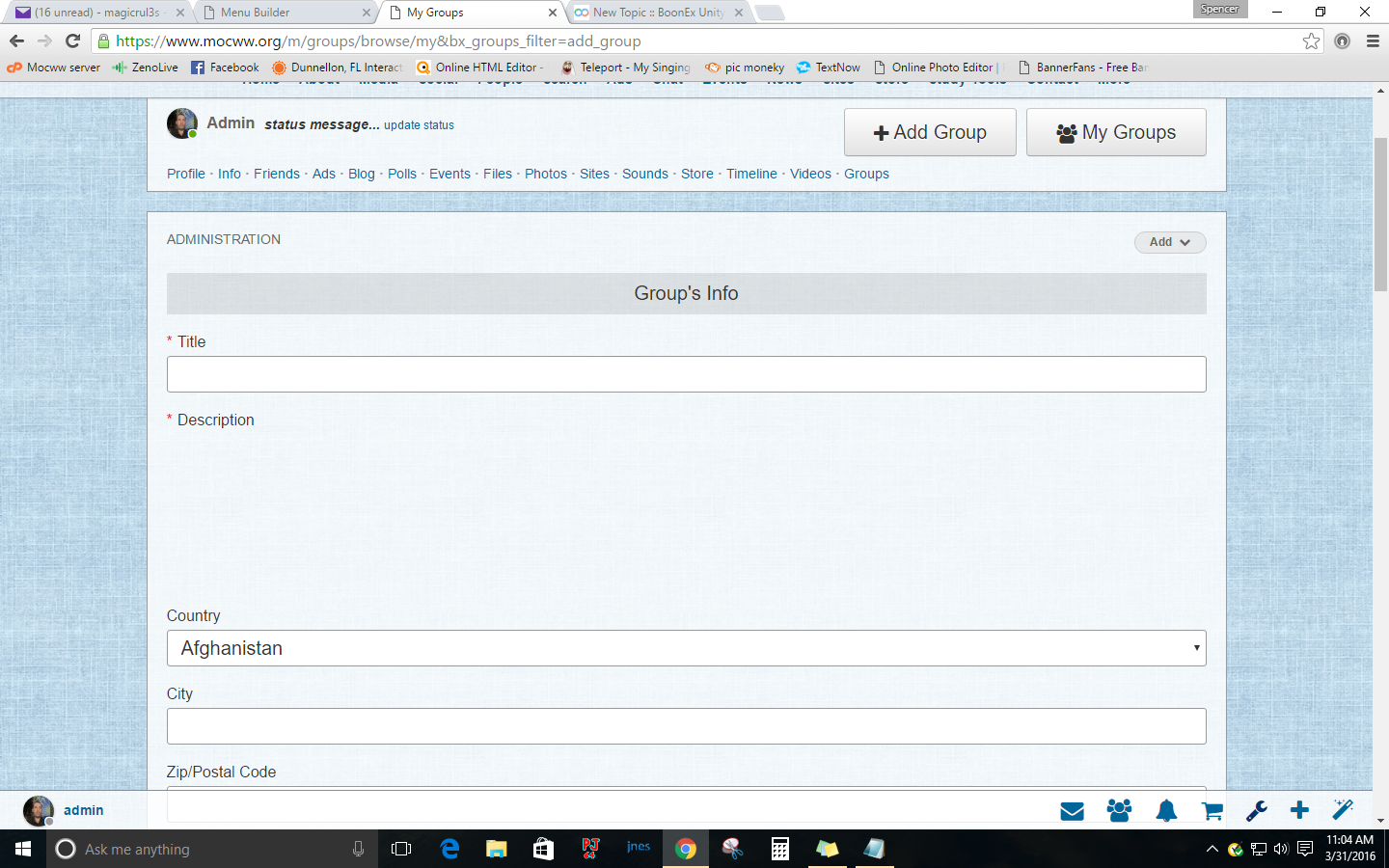The width and height of the screenshot is (1389, 868).
Task: Open the Store submenu link
Action: coord(697,174)
